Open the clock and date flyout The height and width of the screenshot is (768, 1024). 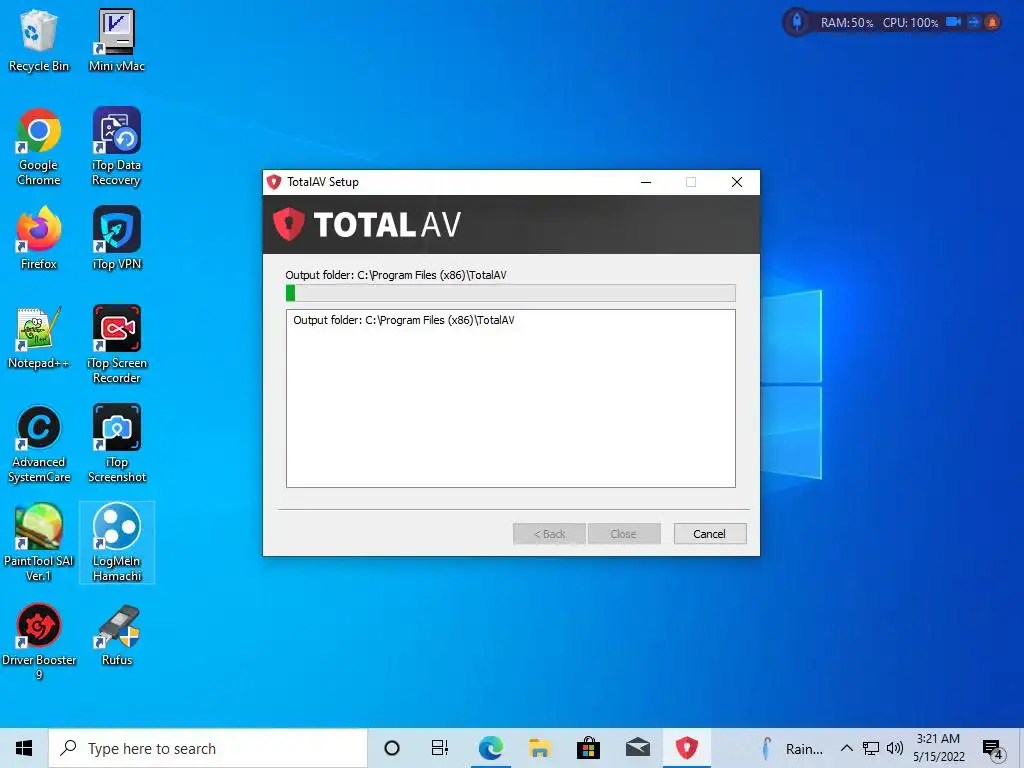938,748
